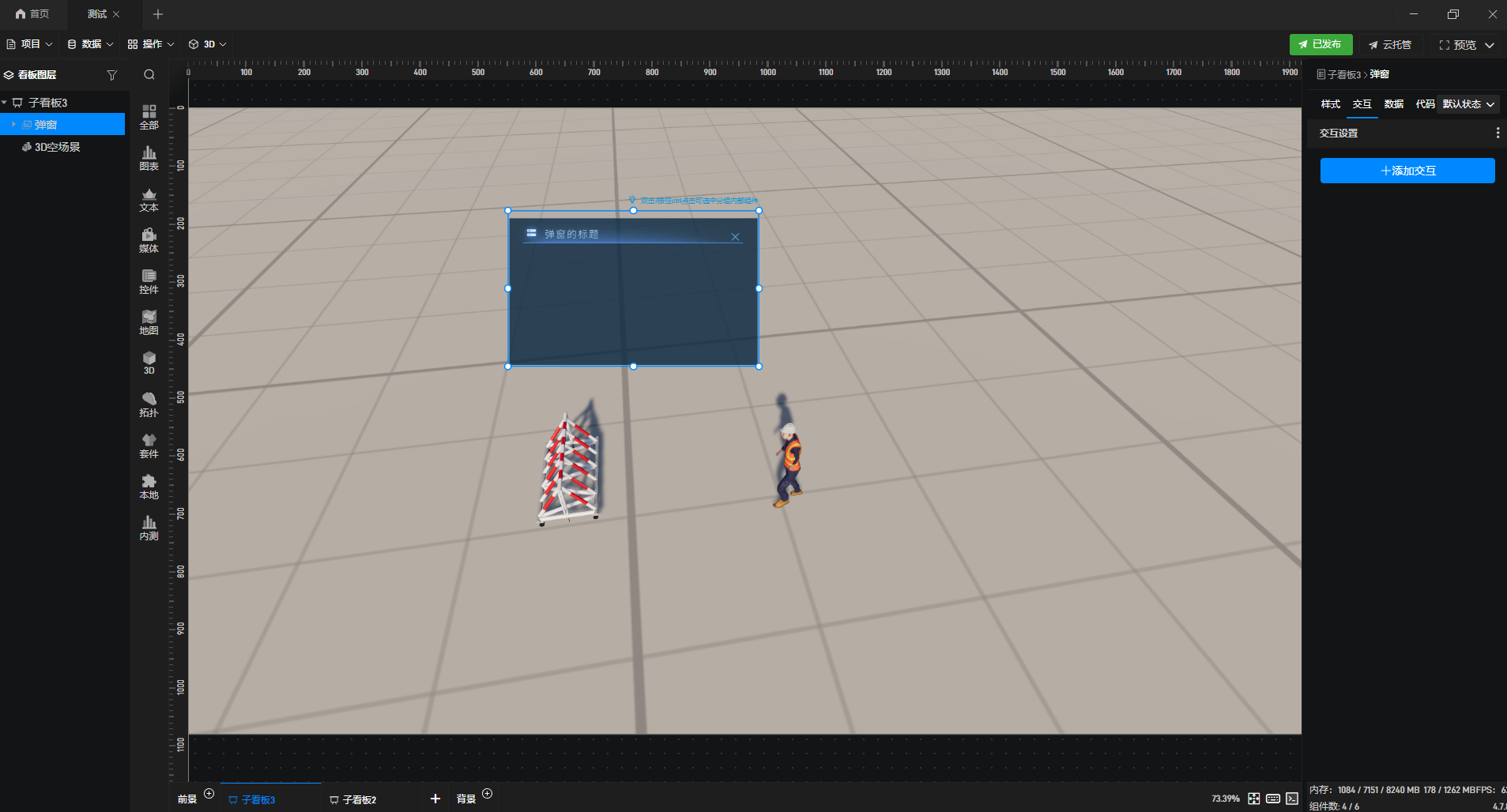1507x812 pixels.
Task: Expand the 弹窗 layer item arrow
Action: click(x=13, y=125)
